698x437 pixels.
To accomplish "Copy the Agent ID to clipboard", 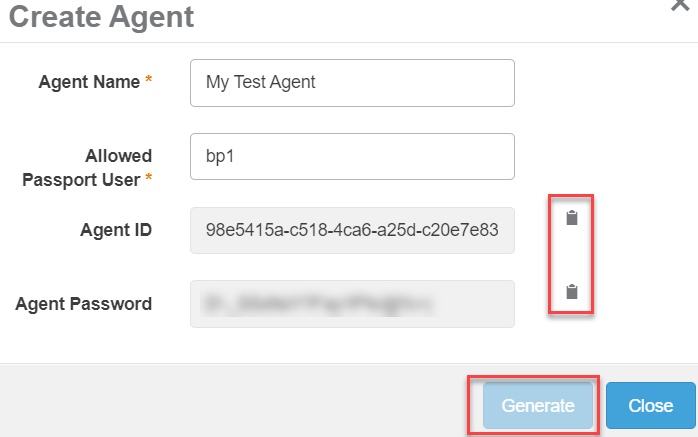I will (572, 218).
